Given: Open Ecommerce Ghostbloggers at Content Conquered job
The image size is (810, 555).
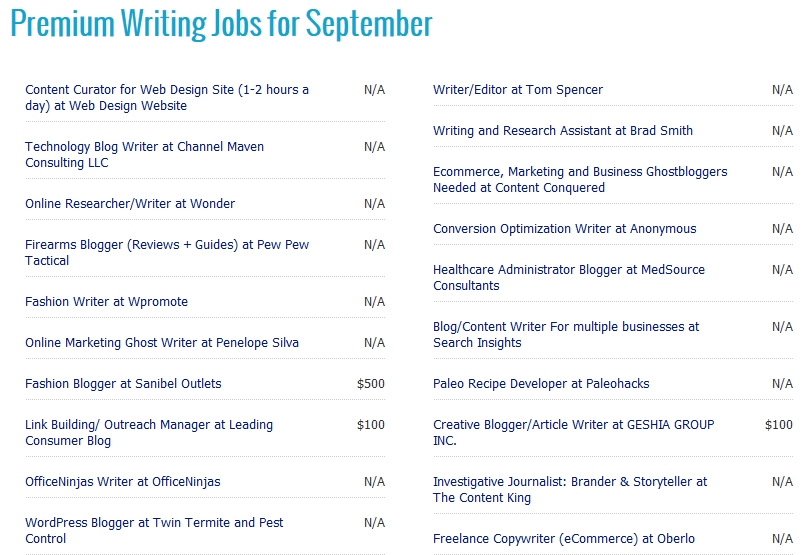Looking at the screenshot, I should coord(580,179).
